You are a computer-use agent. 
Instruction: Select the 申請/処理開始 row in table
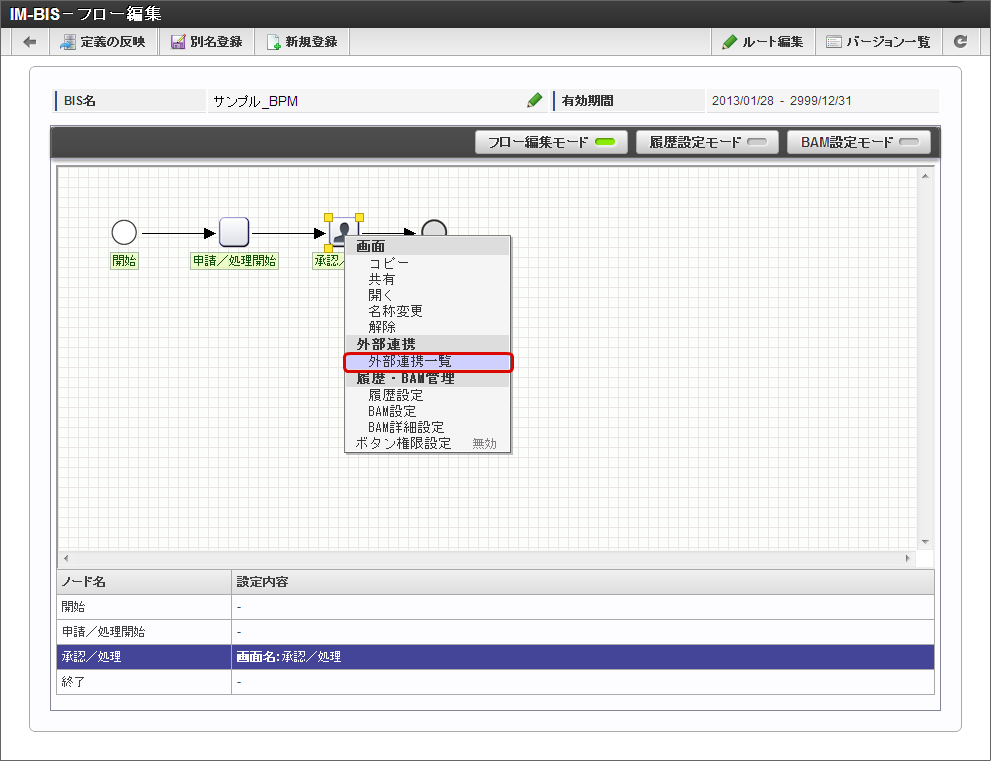(x=496, y=632)
